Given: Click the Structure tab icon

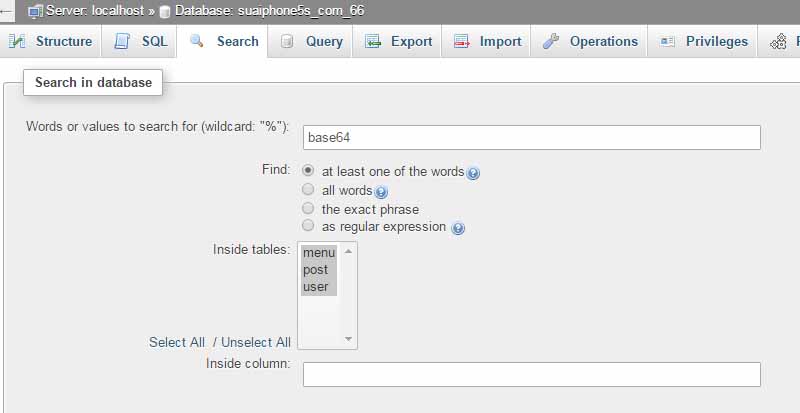Looking at the screenshot, I should click(x=17, y=42).
